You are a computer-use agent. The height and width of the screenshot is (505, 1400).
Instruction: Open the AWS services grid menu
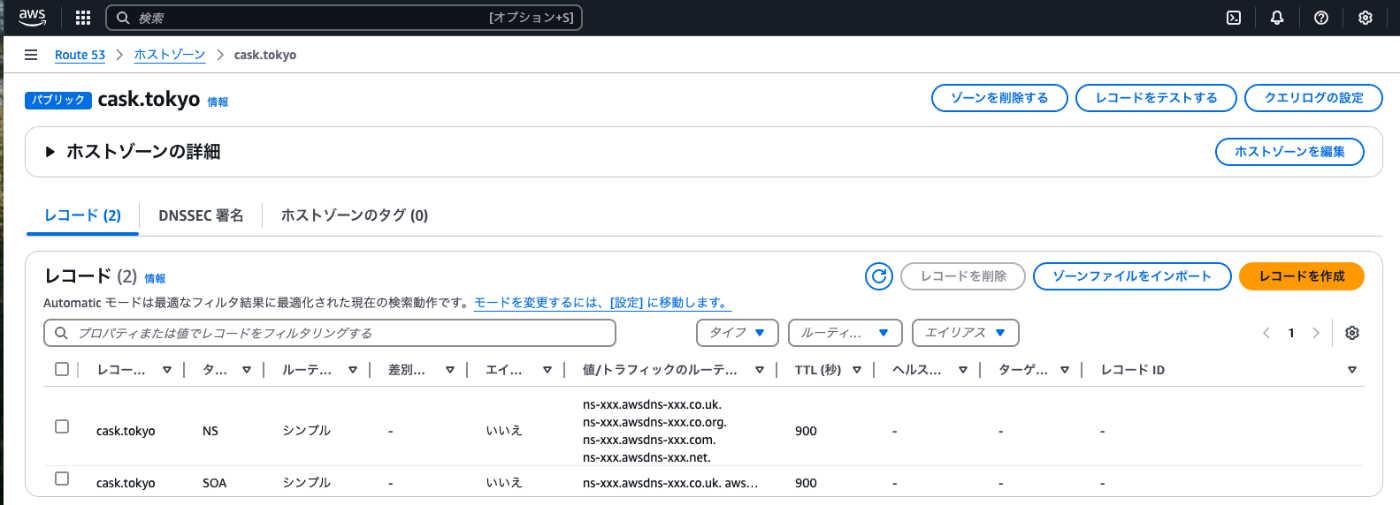(83, 18)
